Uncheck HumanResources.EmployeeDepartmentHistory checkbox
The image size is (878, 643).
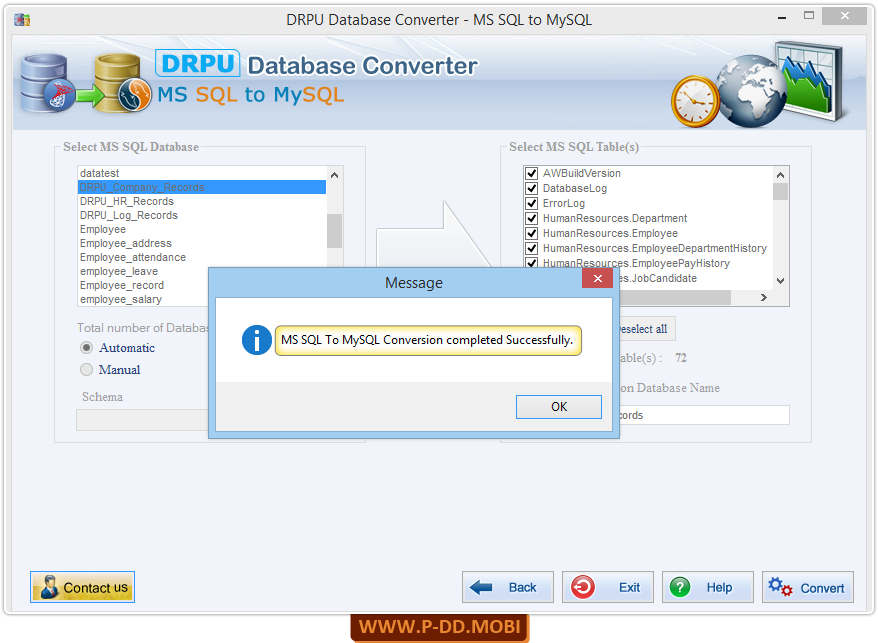point(532,248)
